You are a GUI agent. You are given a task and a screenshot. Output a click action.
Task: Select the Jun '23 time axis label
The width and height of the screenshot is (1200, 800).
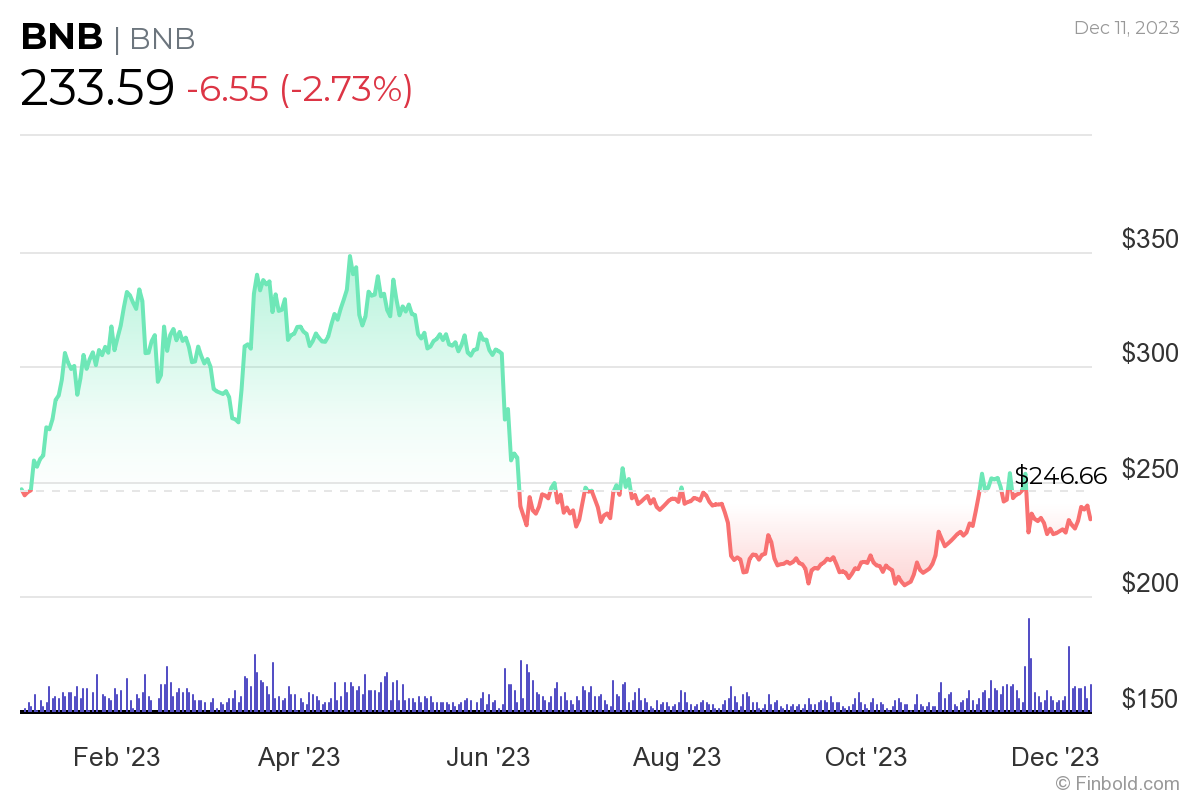489,757
